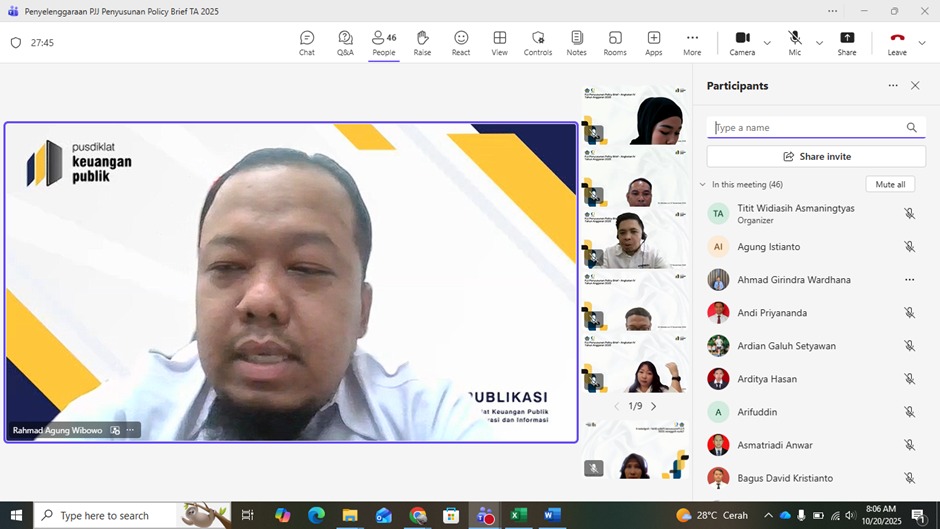Click the Share invite button

816,157
